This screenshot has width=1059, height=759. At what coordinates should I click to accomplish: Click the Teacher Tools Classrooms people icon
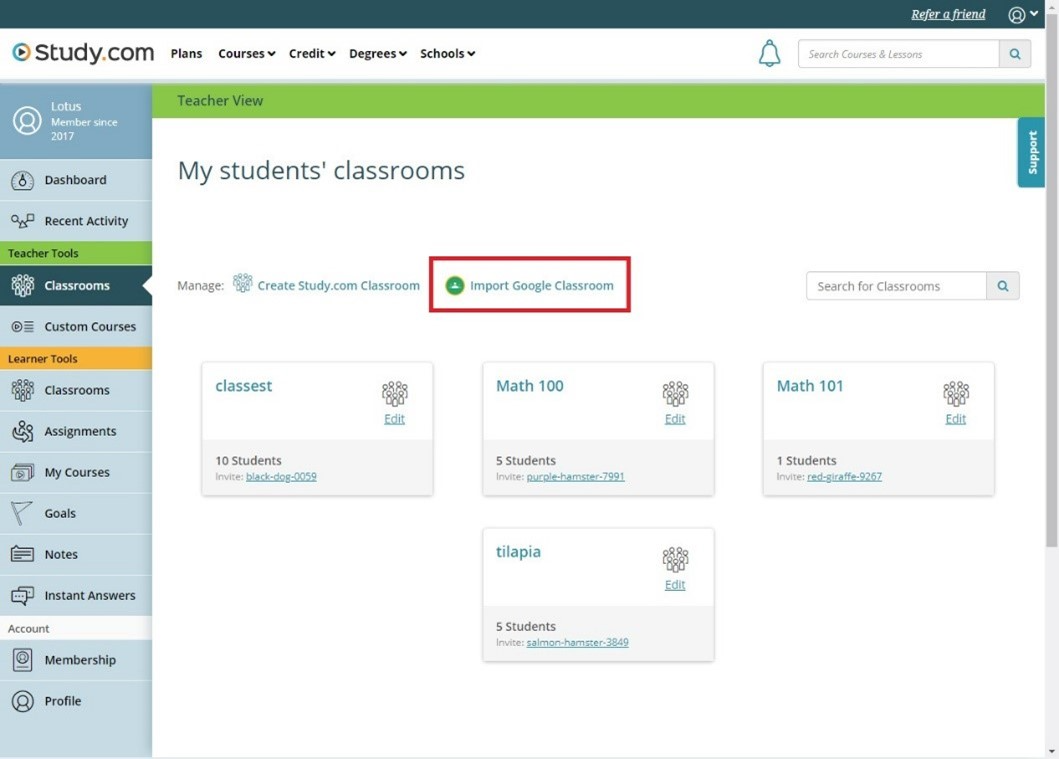tap(22, 286)
